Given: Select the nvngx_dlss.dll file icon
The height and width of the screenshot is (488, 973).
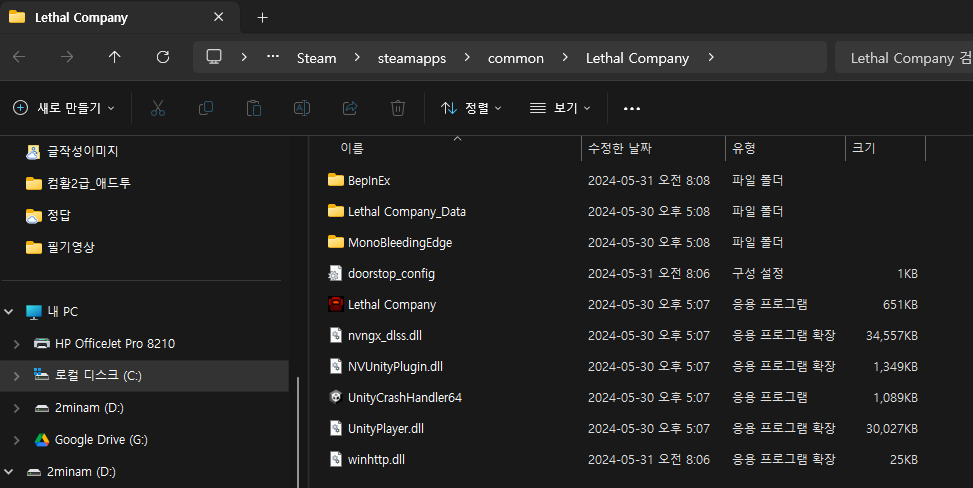Looking at the screenshot, I should point(336,335).
